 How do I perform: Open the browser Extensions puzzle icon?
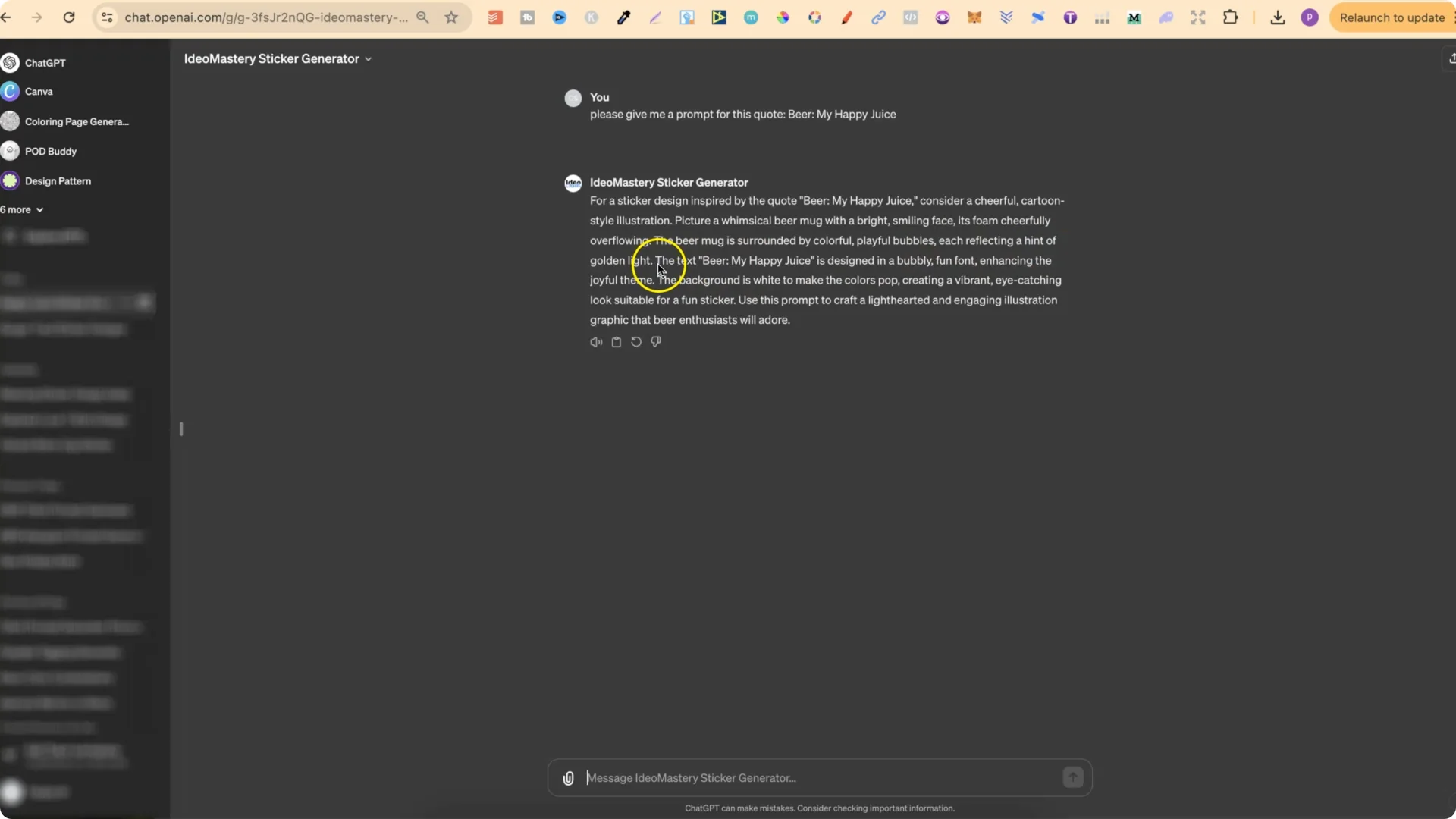coord(1231,17)
